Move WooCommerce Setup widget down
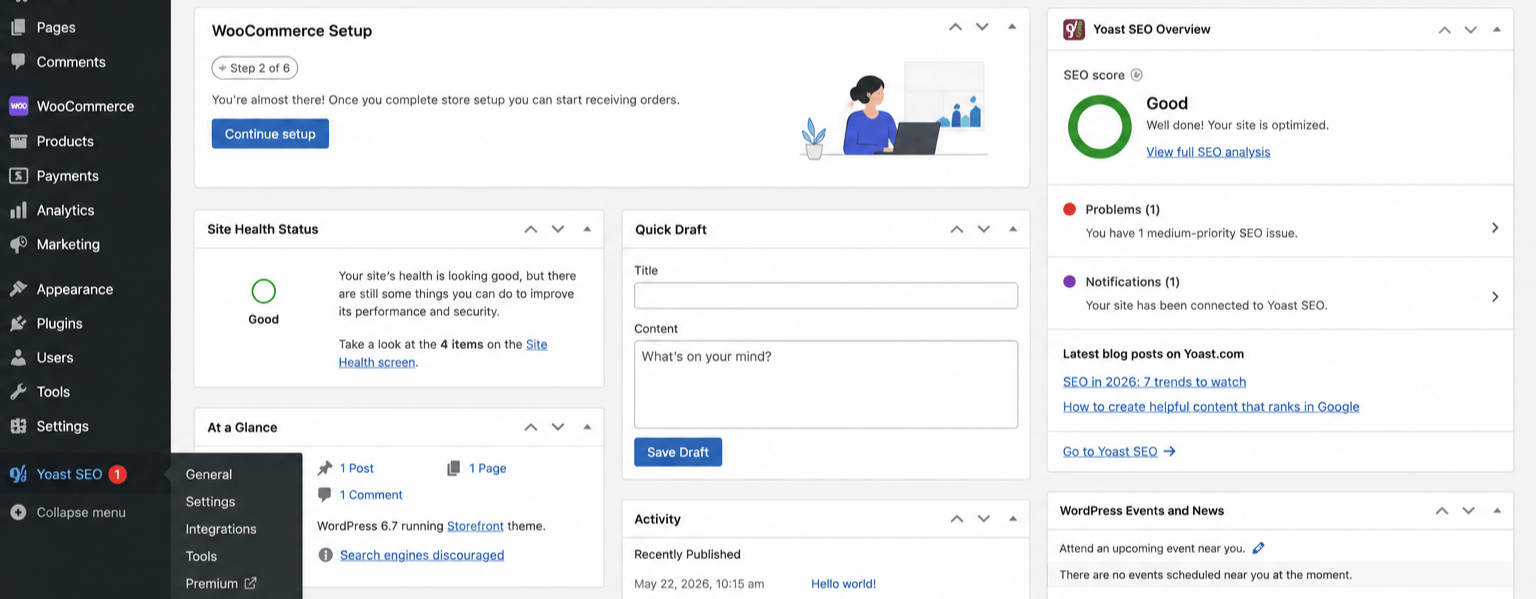Viewport: 1536px width, 599px height. pos(982,27)
